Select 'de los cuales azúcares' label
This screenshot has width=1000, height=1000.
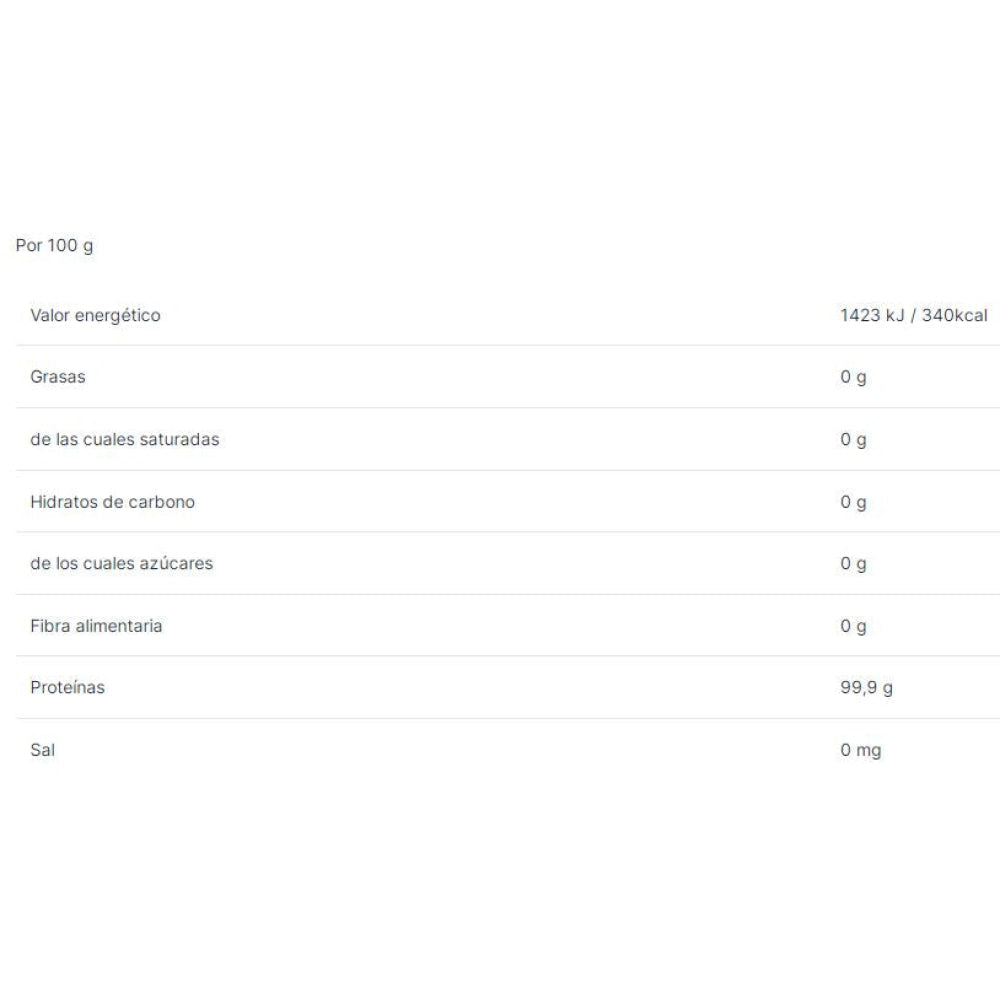point(121,564)
